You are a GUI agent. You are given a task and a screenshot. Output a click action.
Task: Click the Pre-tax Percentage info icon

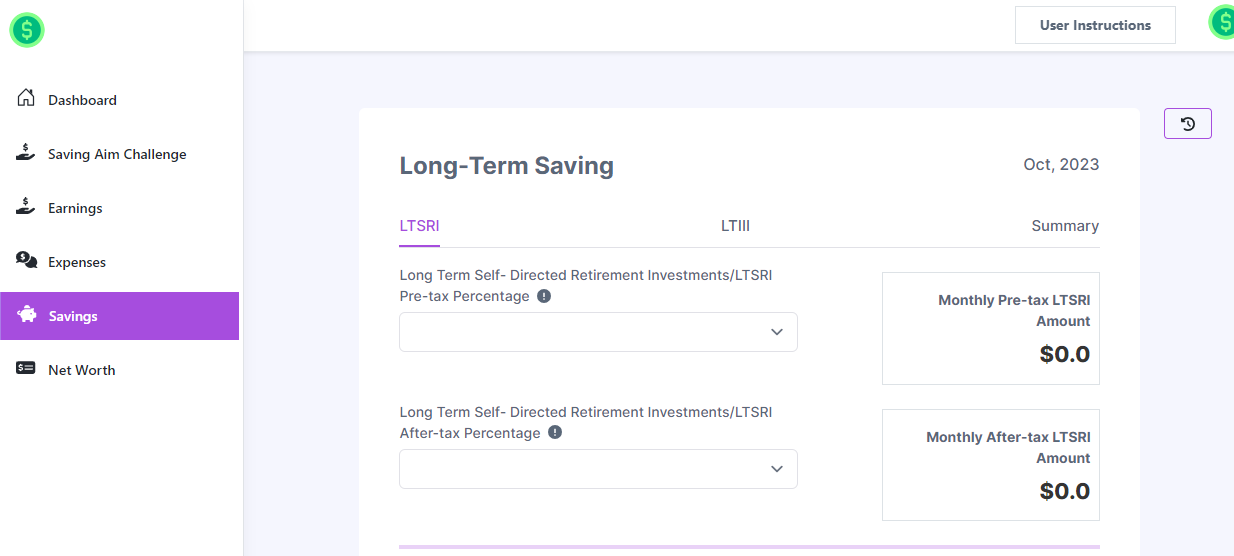click(544, 296)
